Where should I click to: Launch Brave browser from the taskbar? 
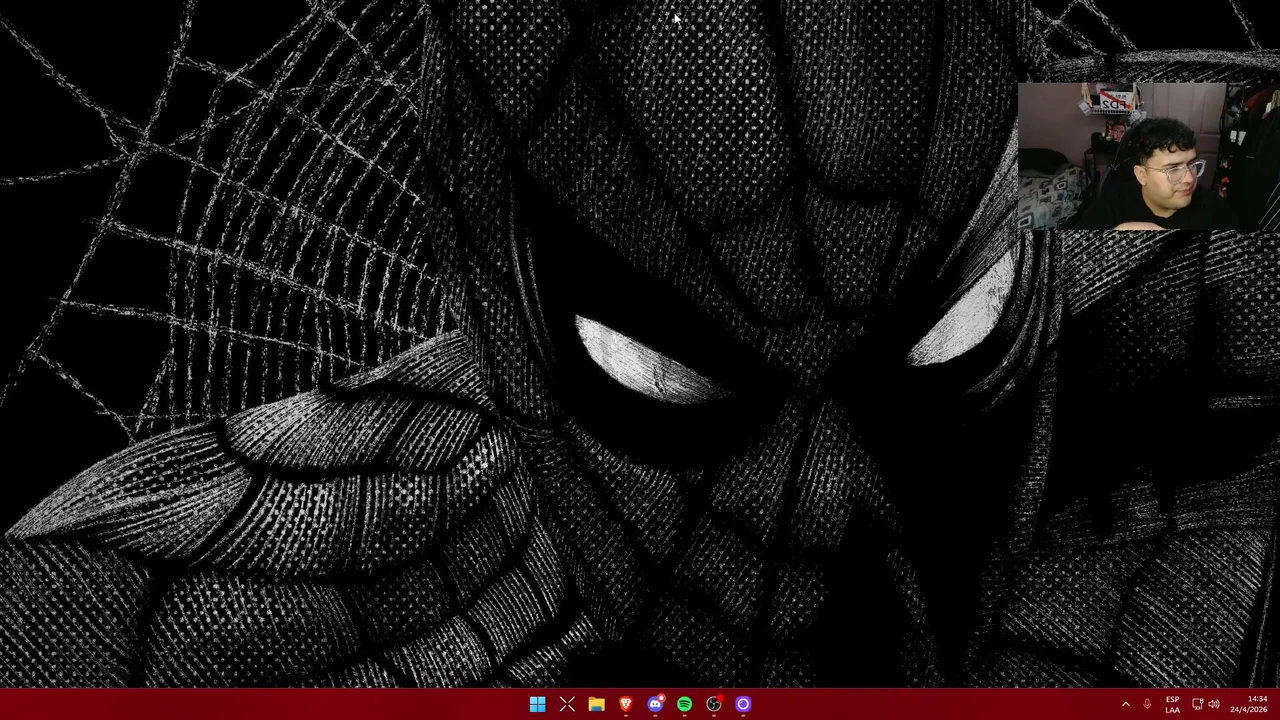(x=625, y=704)
